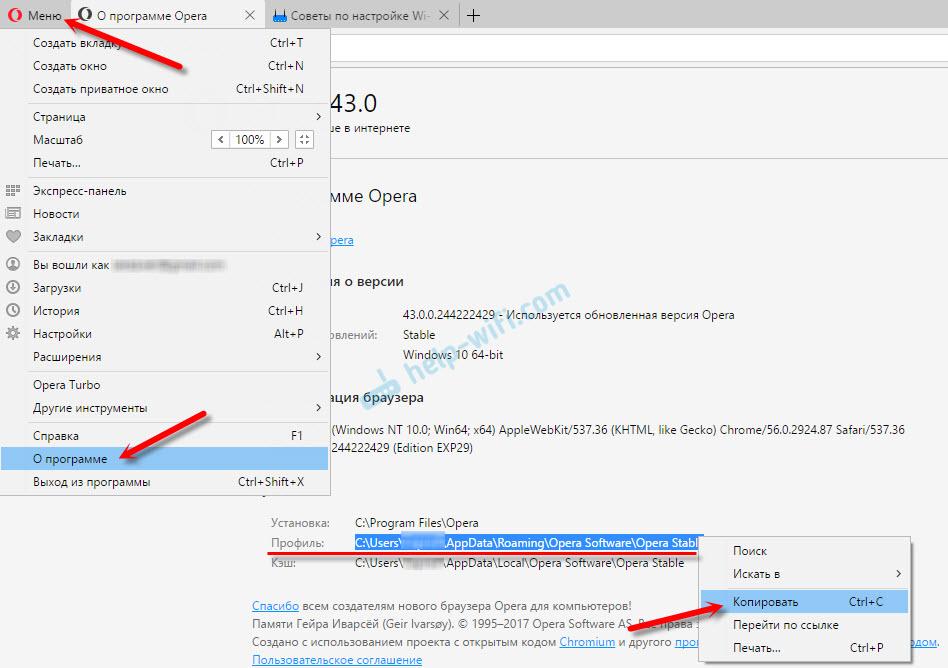Switch to О программе Opera tab
948x668 pixels.
point(167,16)
